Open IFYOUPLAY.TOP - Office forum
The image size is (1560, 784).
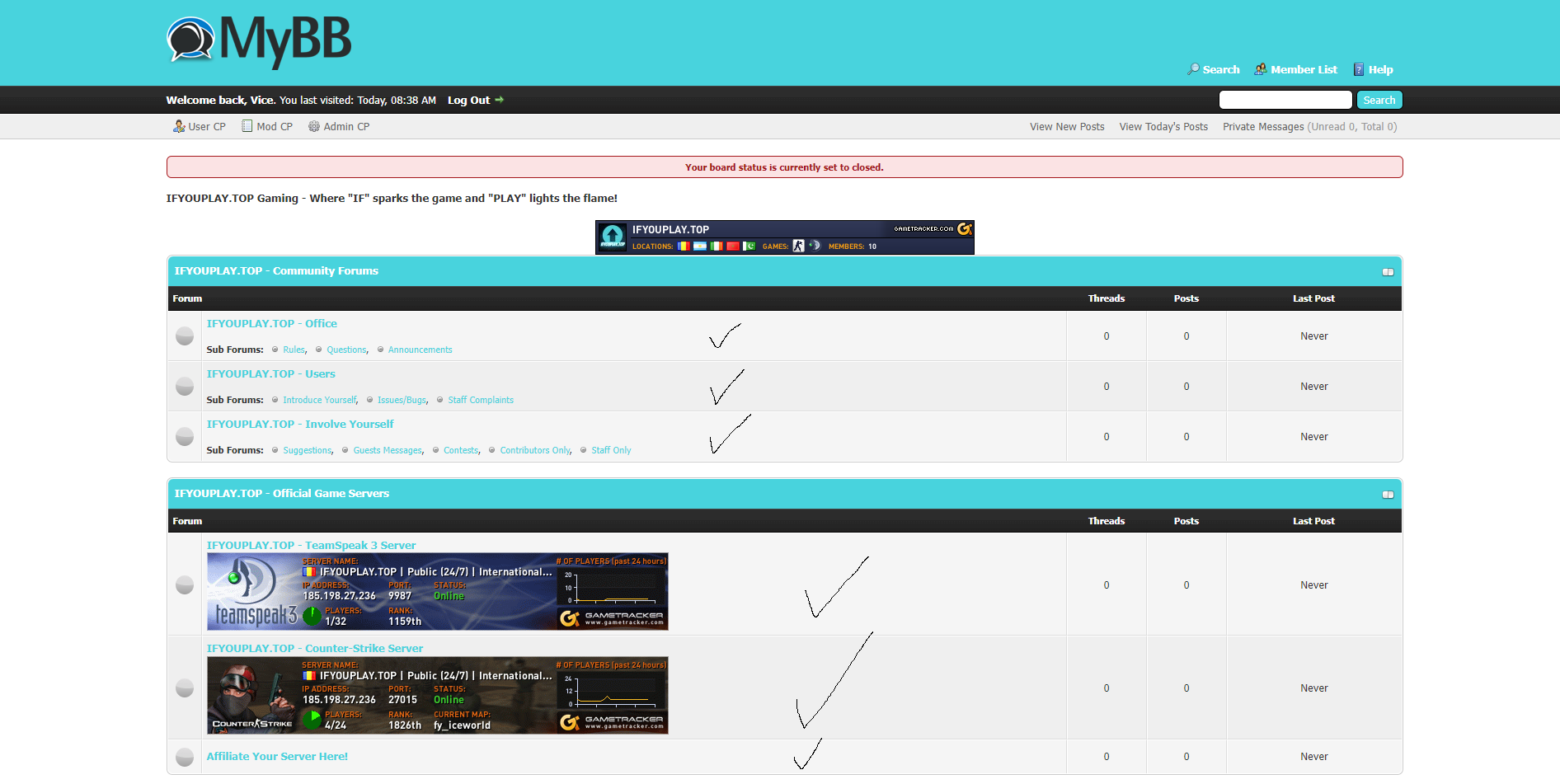272,324
